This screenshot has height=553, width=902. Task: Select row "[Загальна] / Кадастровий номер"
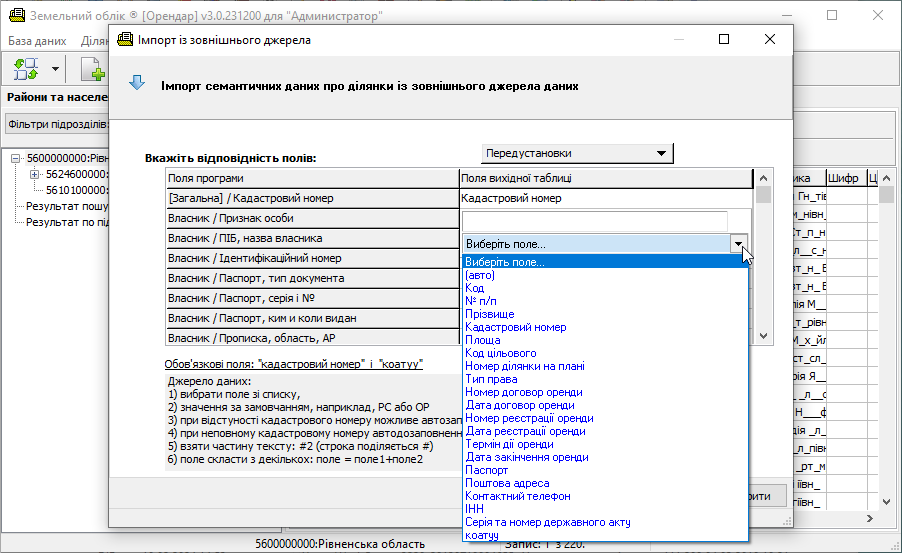[312, 199]
